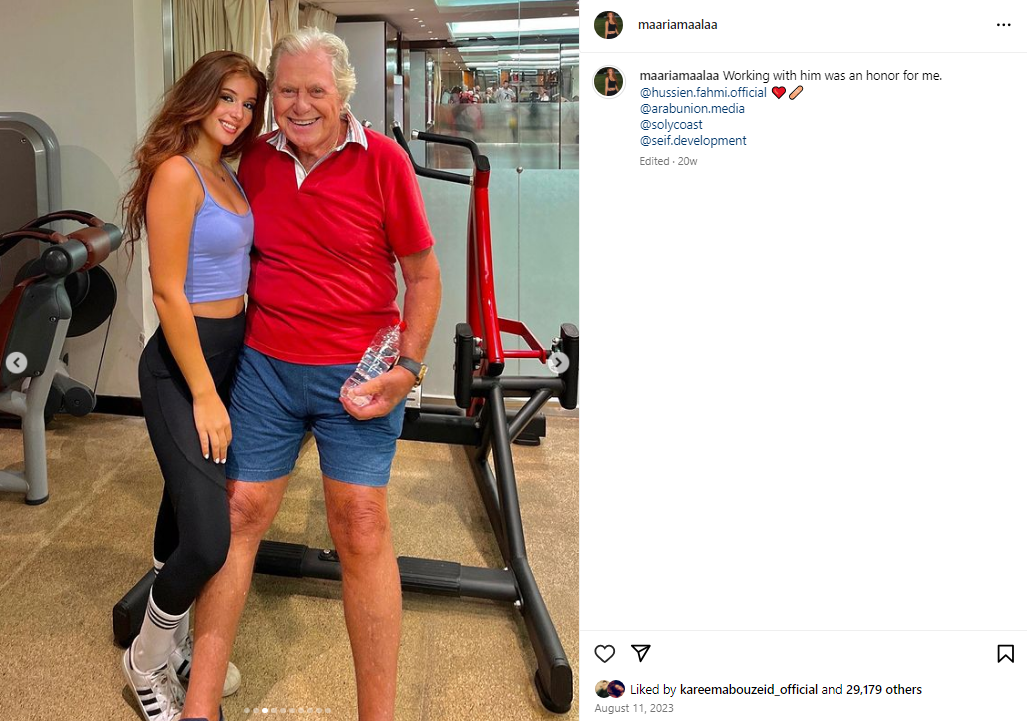Save post with bookmark icon
This screenshot has height=721, width=1027.
pyautogui.click(x=1005, y=653)
